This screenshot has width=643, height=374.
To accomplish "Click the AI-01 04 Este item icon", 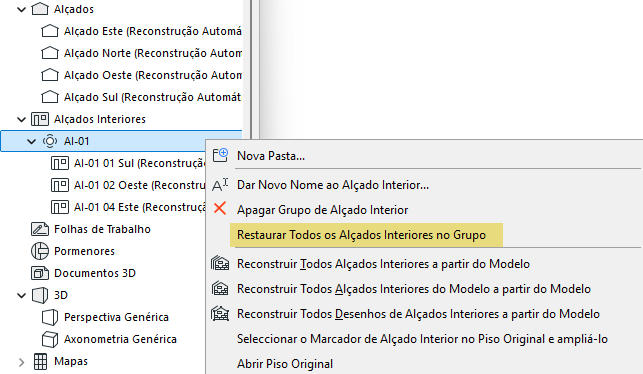I will pos(59,207).
